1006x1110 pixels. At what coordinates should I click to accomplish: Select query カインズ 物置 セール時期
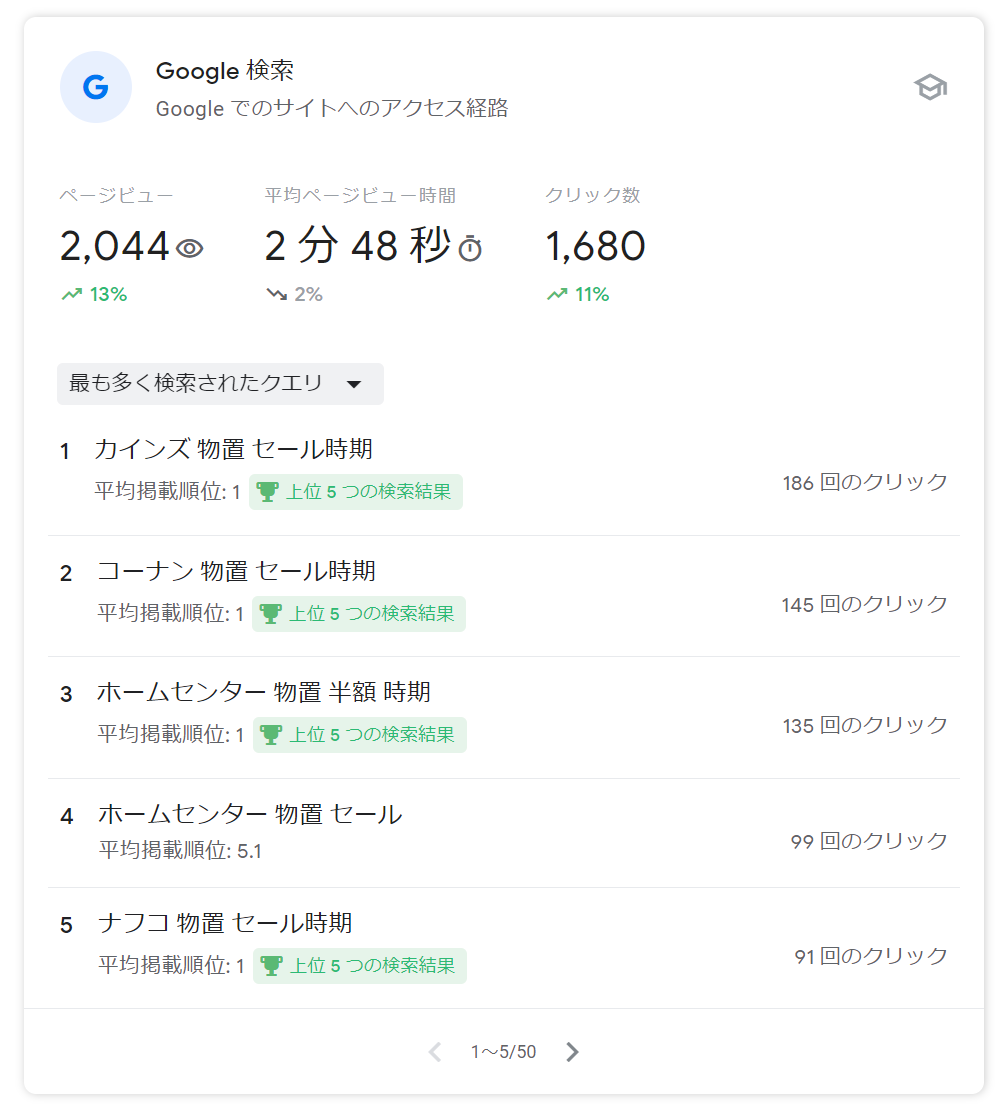click(234, 449)
